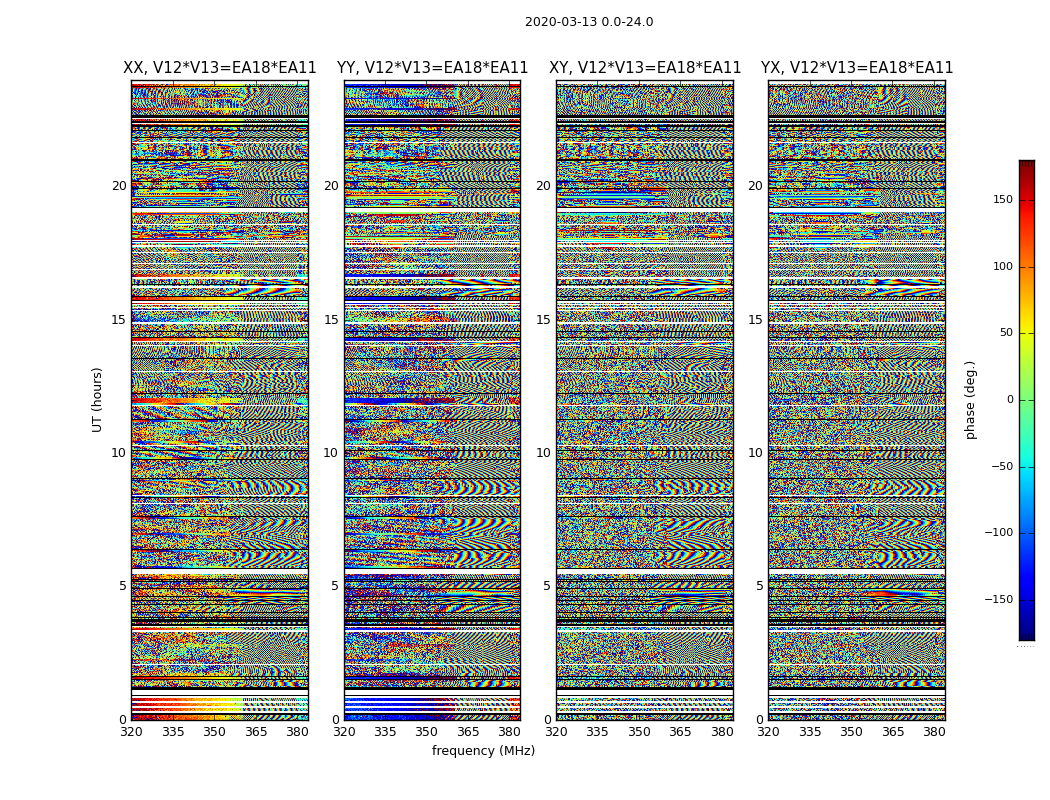Select the XX, V12*V13=EA18*EA11 panel title
This screenshot has width=1050, height=800.
coord(219,68)
